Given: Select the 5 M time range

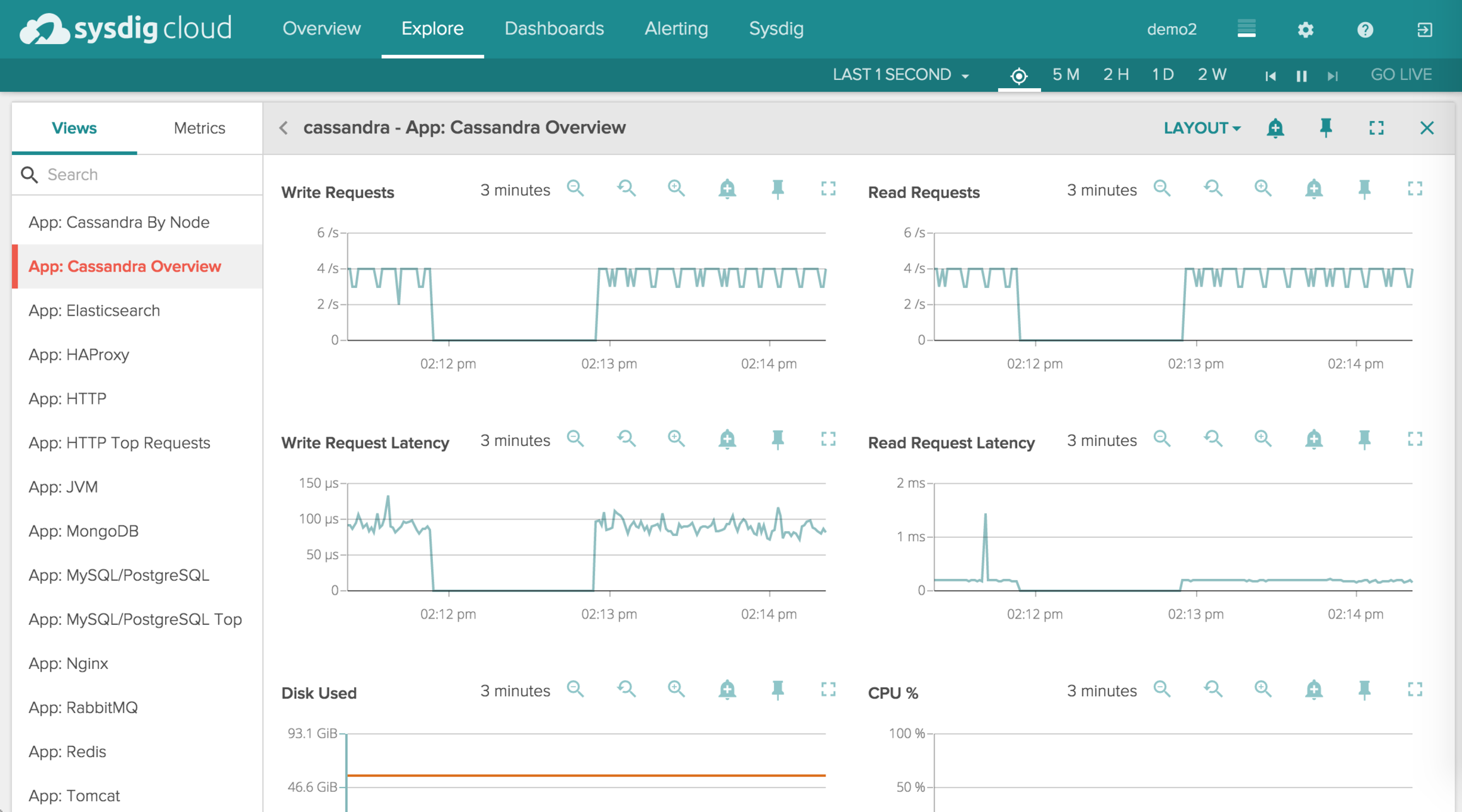Looking at the screenshot, I should 1066,75.
